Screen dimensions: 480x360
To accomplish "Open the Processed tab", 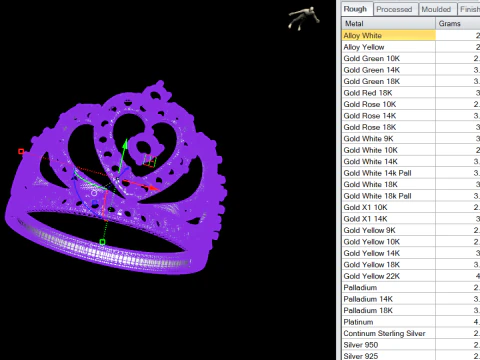I will pos(394,9).
